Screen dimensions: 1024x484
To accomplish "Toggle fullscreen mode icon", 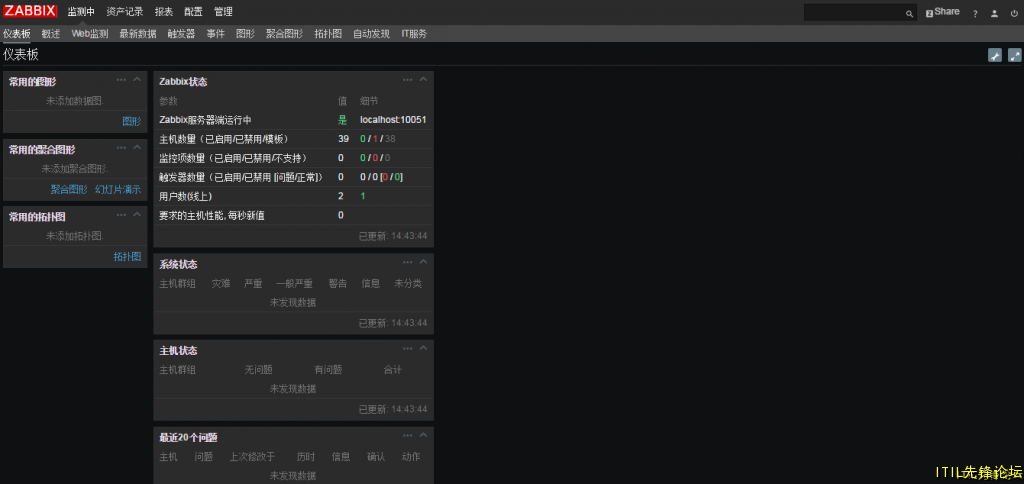I will click(1014, 56).
